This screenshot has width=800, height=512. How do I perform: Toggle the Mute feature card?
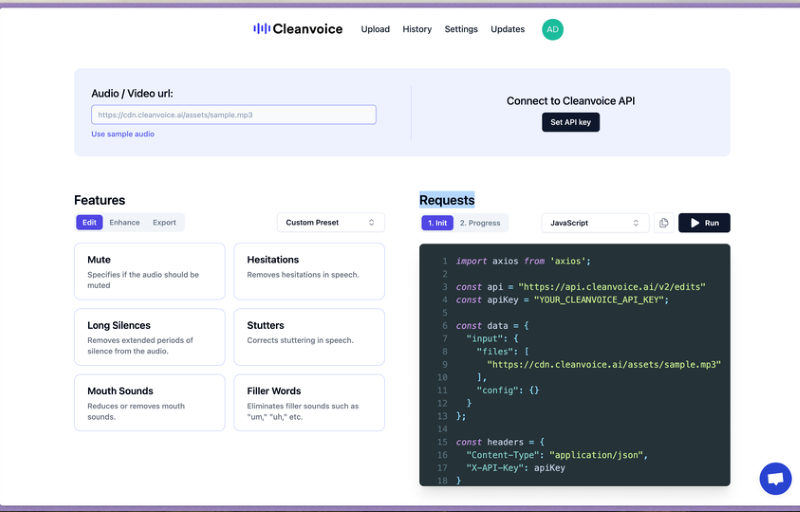pyautogui.click(x=149, y=271)
